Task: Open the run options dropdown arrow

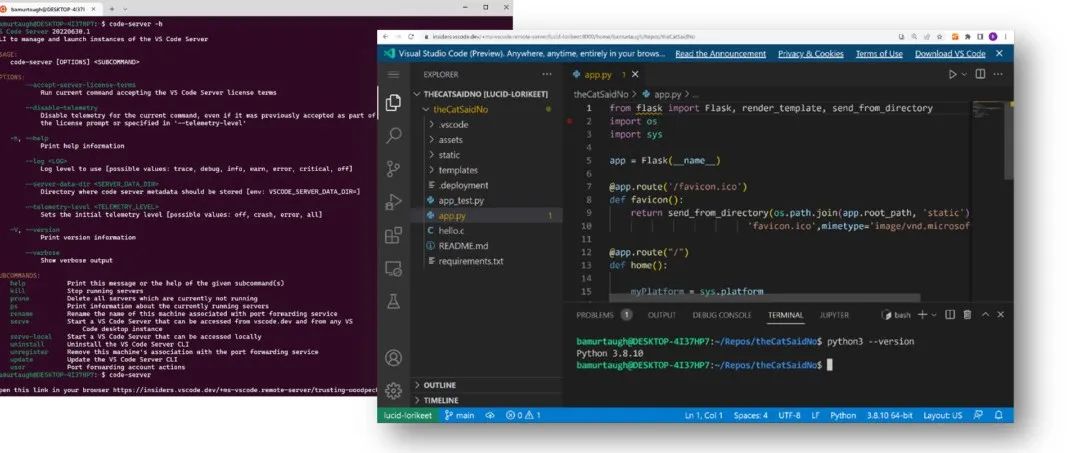Action: (x=964, y=75)
